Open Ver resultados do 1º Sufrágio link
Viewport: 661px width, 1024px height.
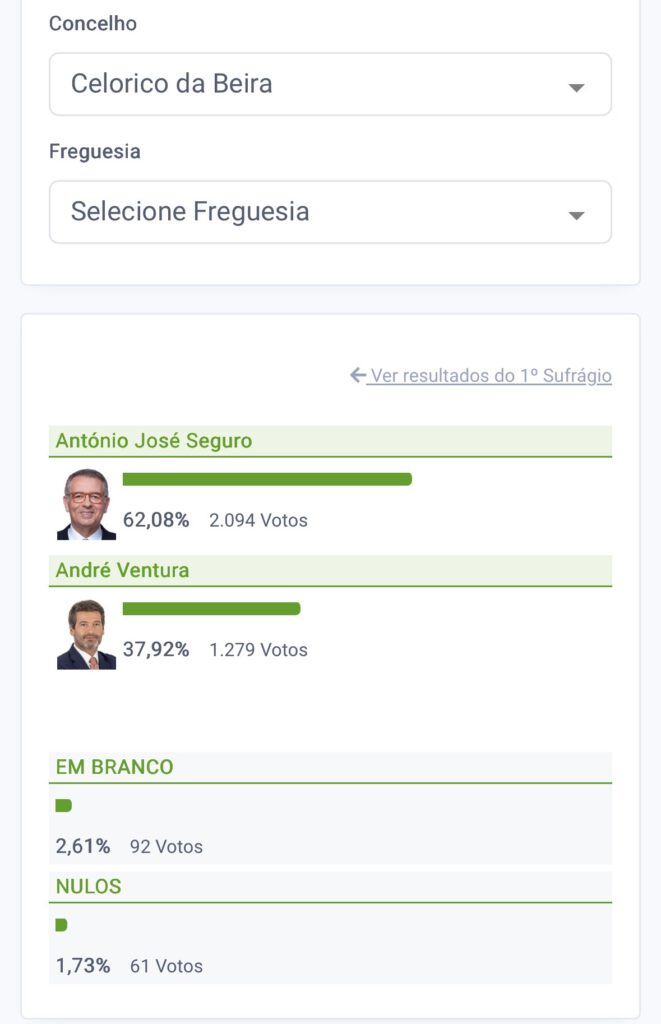(490, 376)
